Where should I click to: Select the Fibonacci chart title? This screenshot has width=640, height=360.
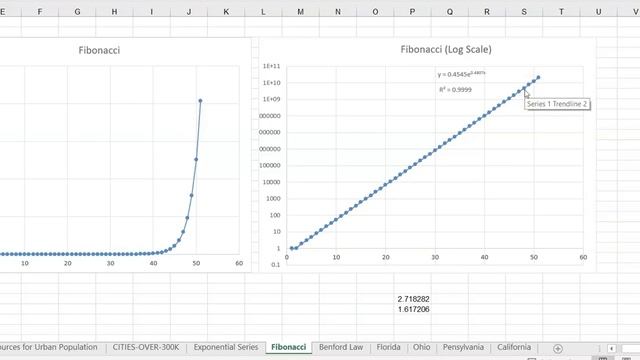[x=99, y=50]
